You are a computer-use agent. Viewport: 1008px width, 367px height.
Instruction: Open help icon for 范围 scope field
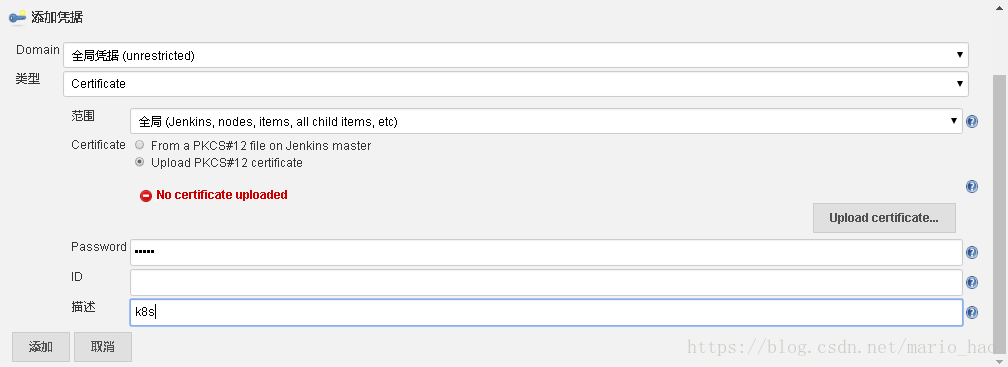click(972, 121)
